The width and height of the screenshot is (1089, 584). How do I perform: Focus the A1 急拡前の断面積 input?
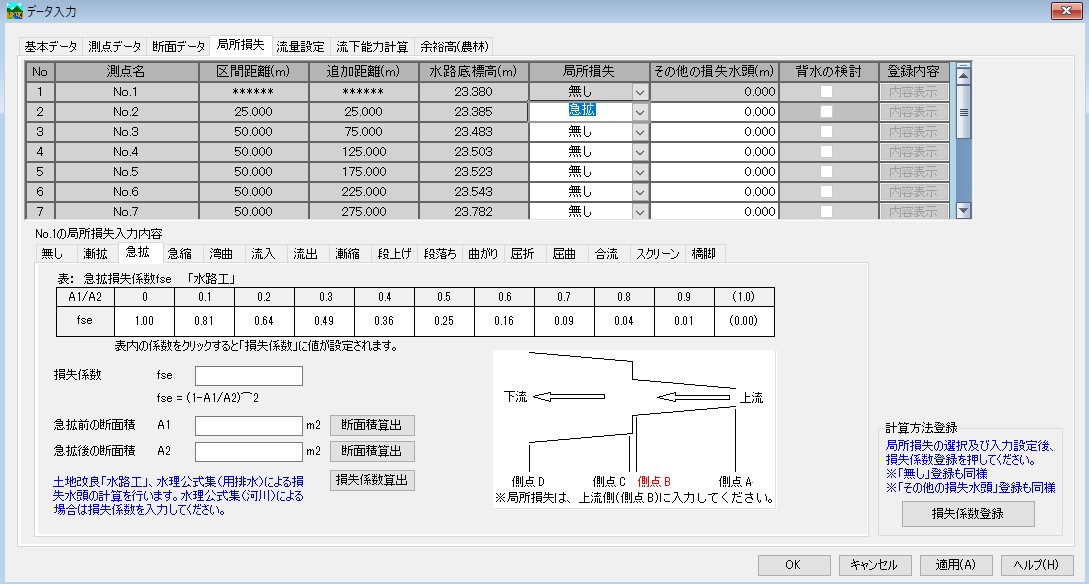point(249,426)
